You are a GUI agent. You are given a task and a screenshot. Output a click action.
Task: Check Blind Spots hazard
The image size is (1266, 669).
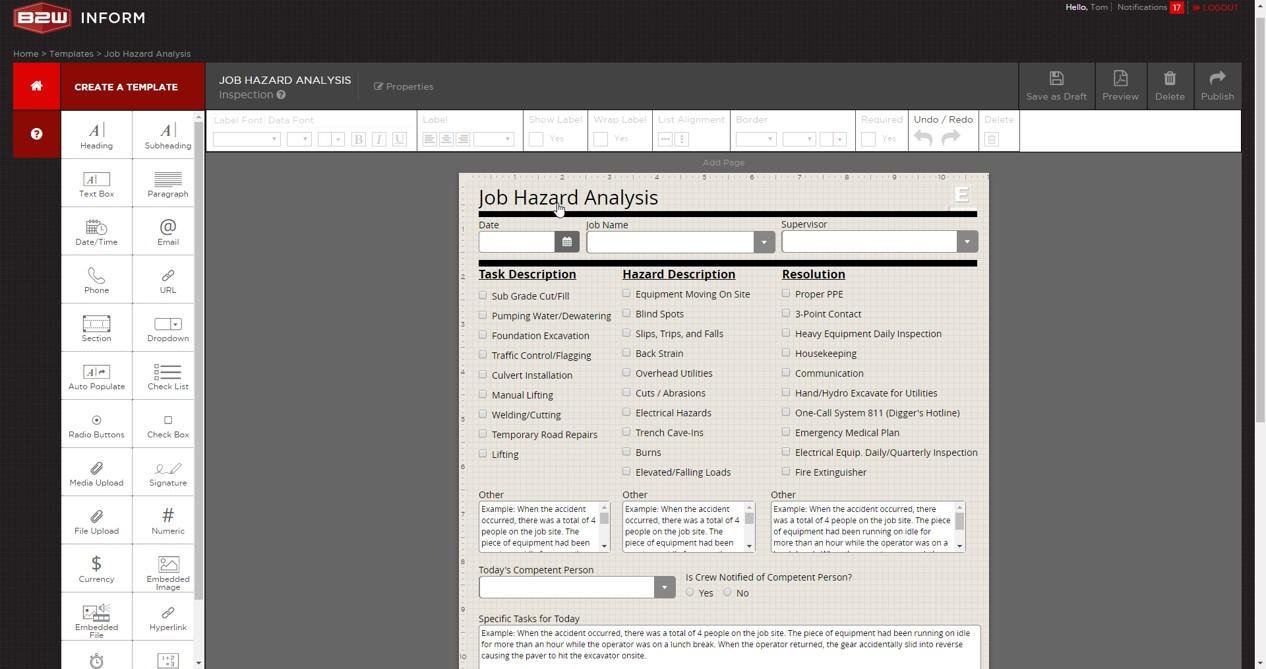627,313
